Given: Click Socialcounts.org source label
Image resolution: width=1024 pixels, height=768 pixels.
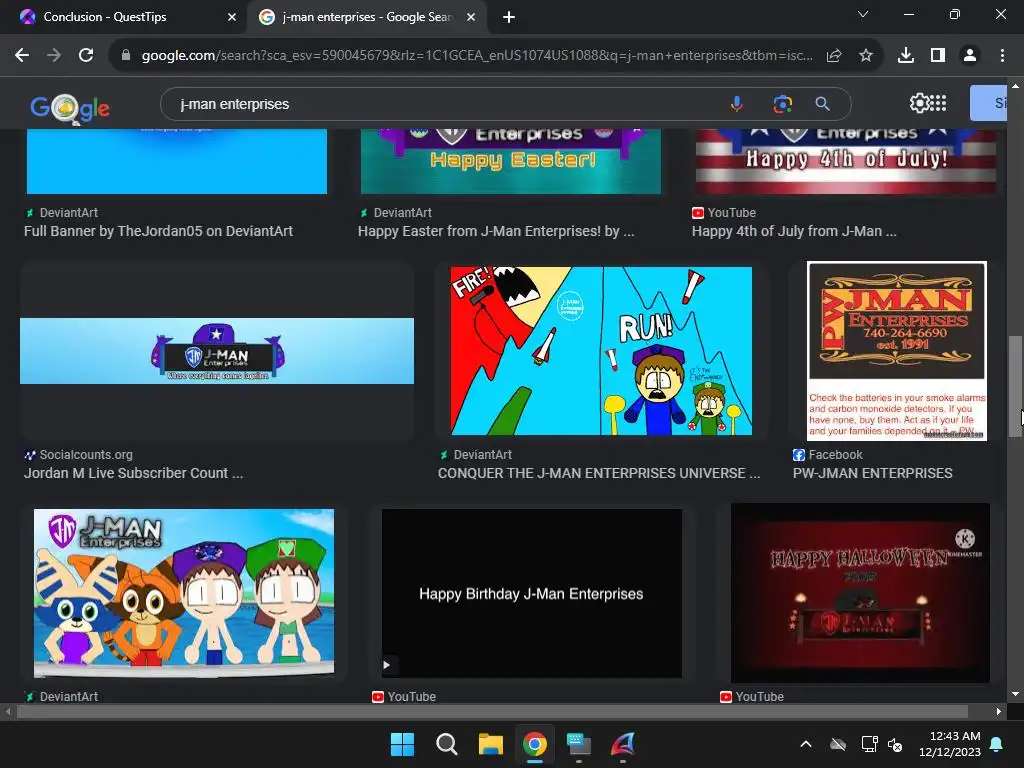Looking at the screenshot, I should pos(86,455).
